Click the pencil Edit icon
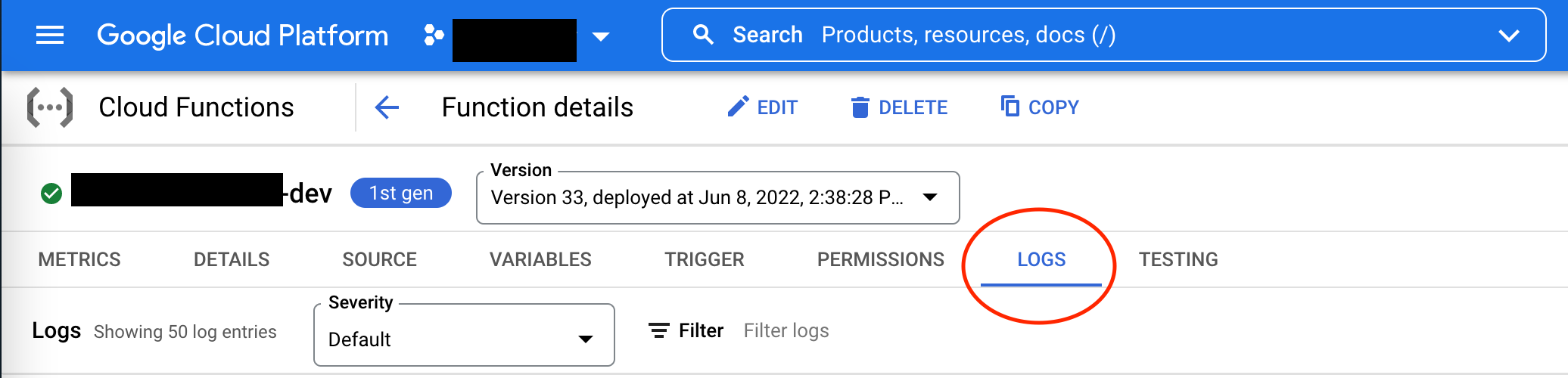The image size is (1568, 378). coord(738,107)
